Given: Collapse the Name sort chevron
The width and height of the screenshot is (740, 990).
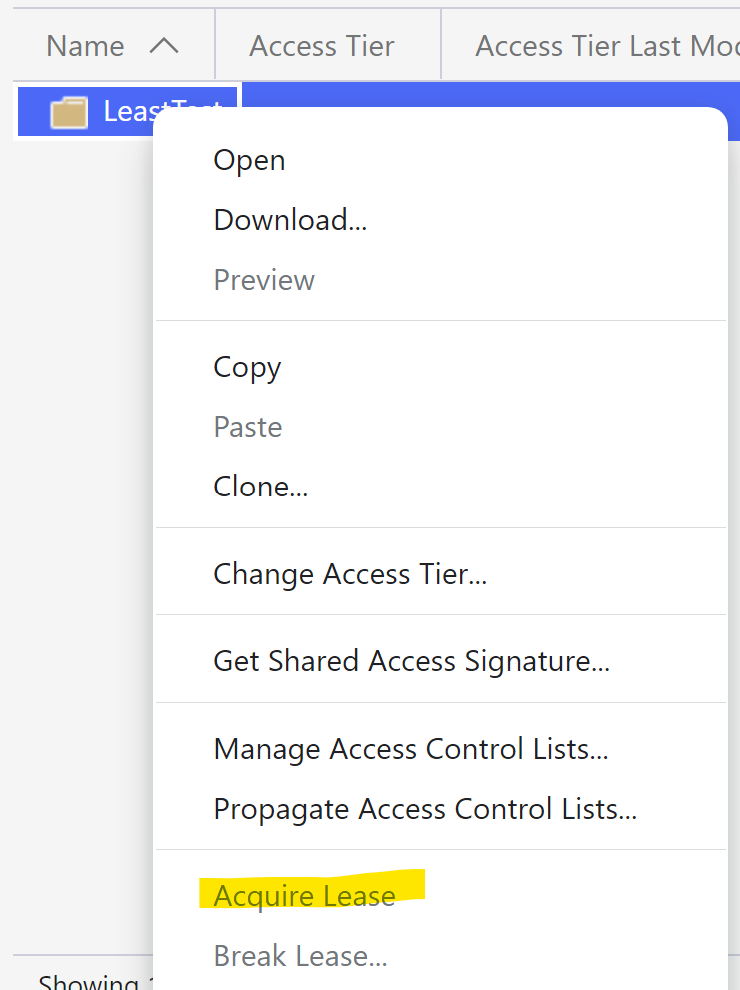Looking at the screenshot, I should pos(165,45).
